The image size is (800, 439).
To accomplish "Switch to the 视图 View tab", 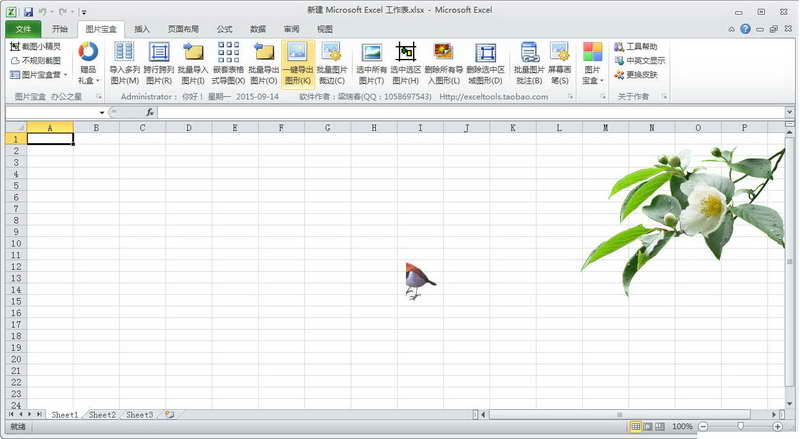I will click(325, 29).
